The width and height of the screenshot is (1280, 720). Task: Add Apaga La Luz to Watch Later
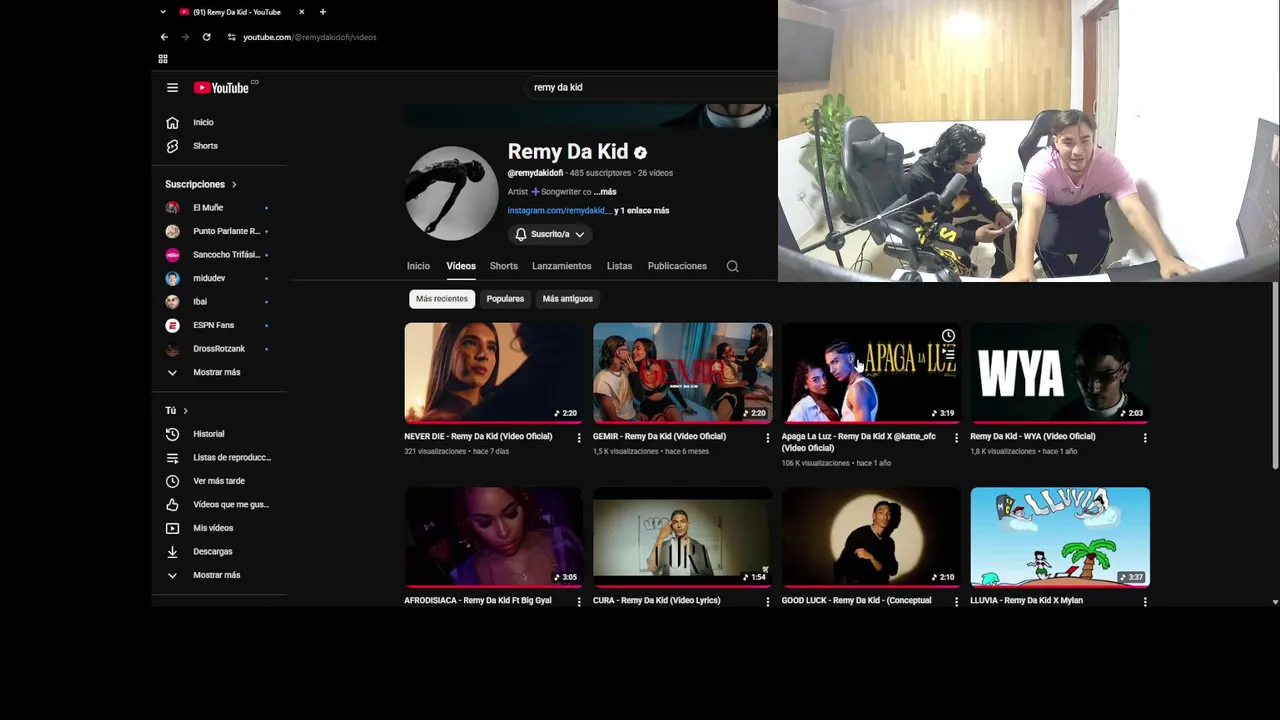948,336
